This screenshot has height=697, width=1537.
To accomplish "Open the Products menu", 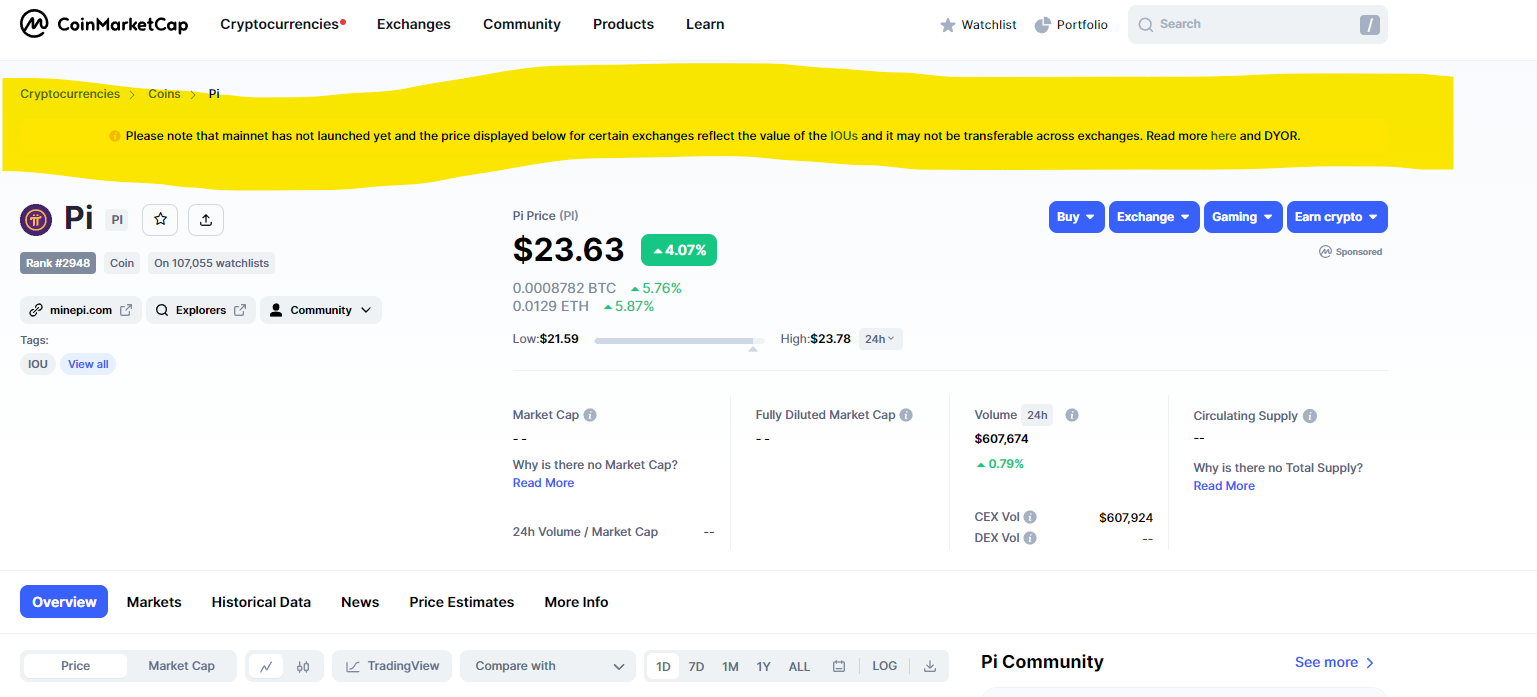I will (623, 24).
